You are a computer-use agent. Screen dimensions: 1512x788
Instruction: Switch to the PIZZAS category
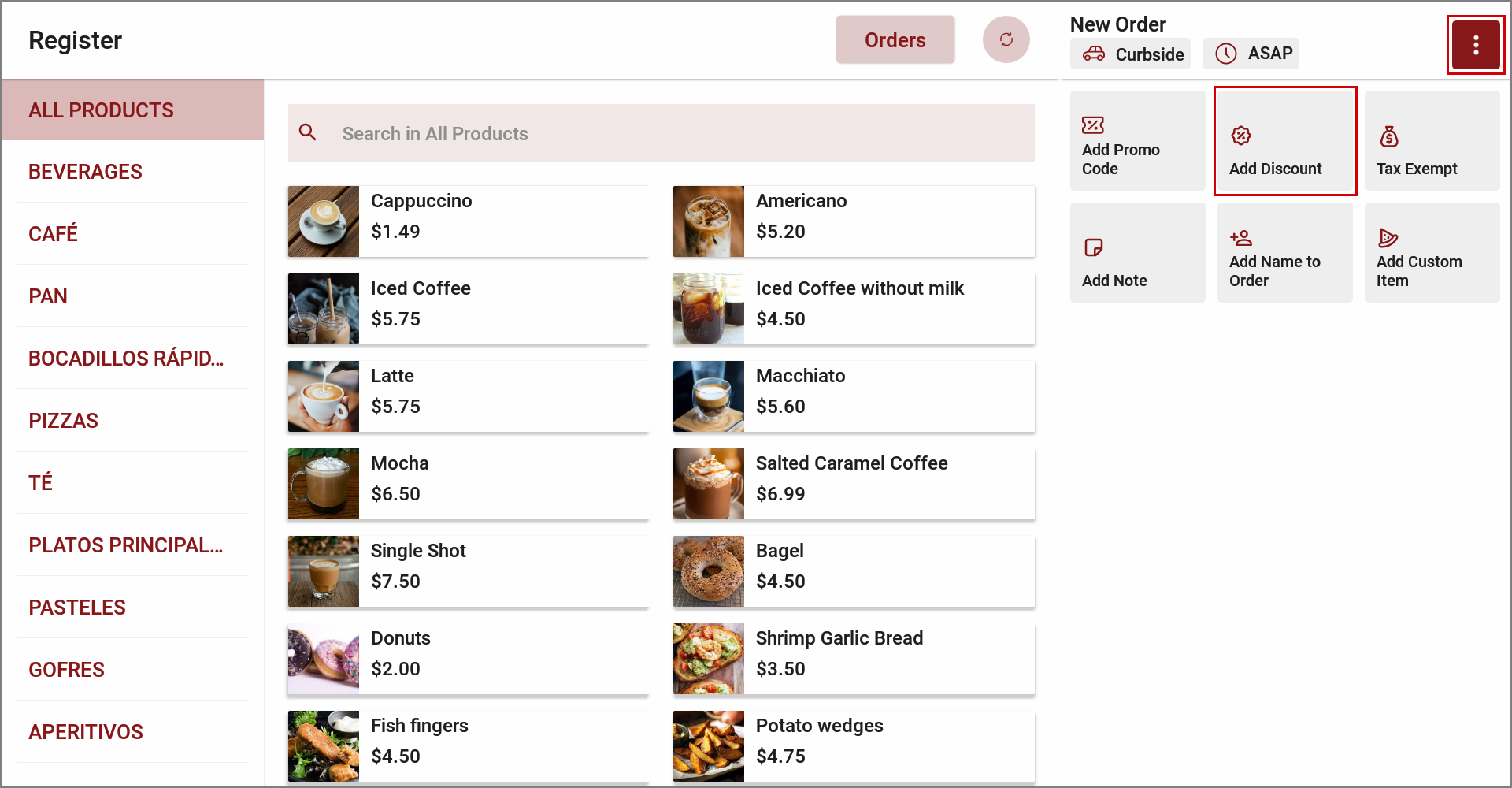(x=63, y=421)
